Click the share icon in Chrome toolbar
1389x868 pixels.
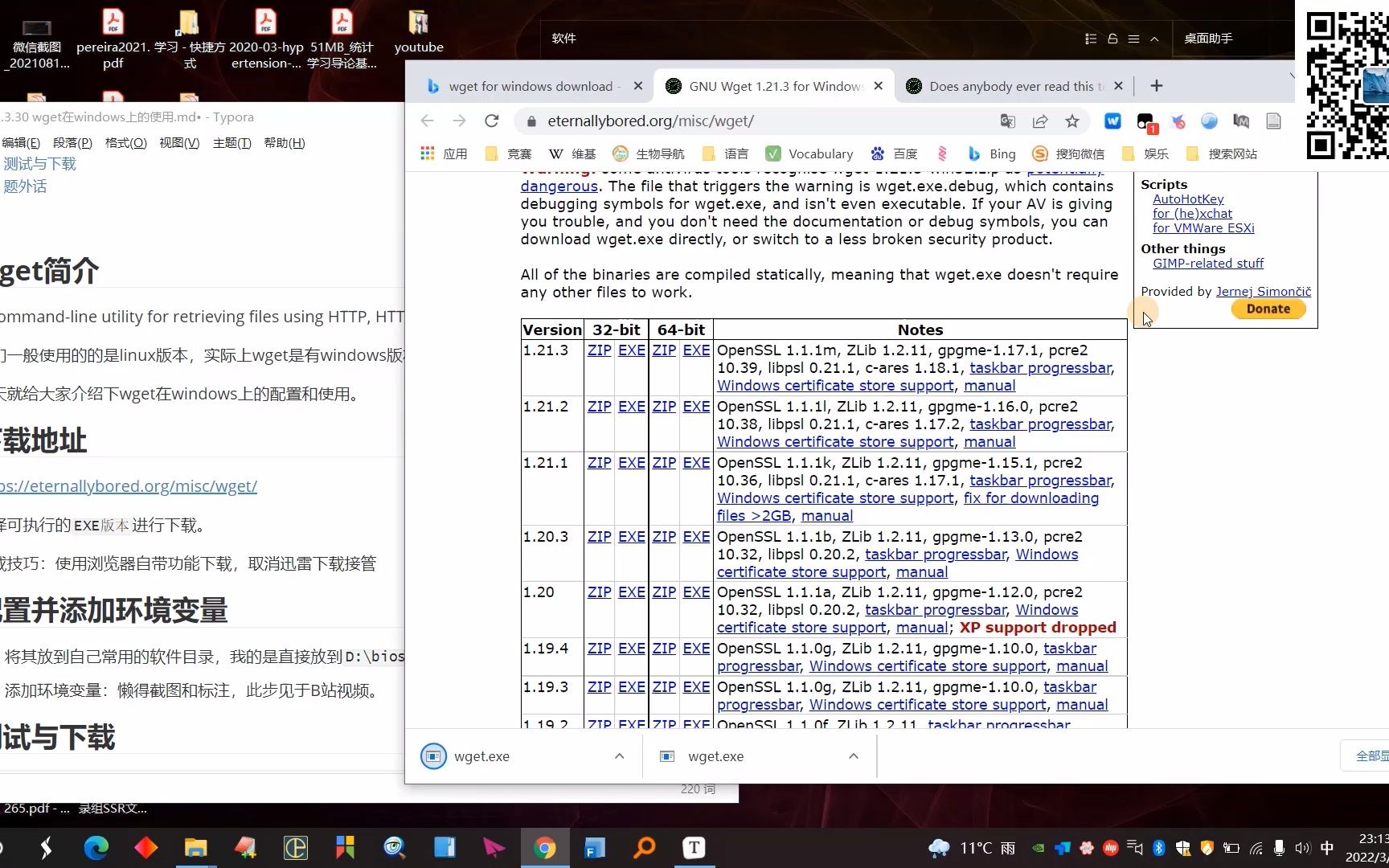(x=1040, y=121)
